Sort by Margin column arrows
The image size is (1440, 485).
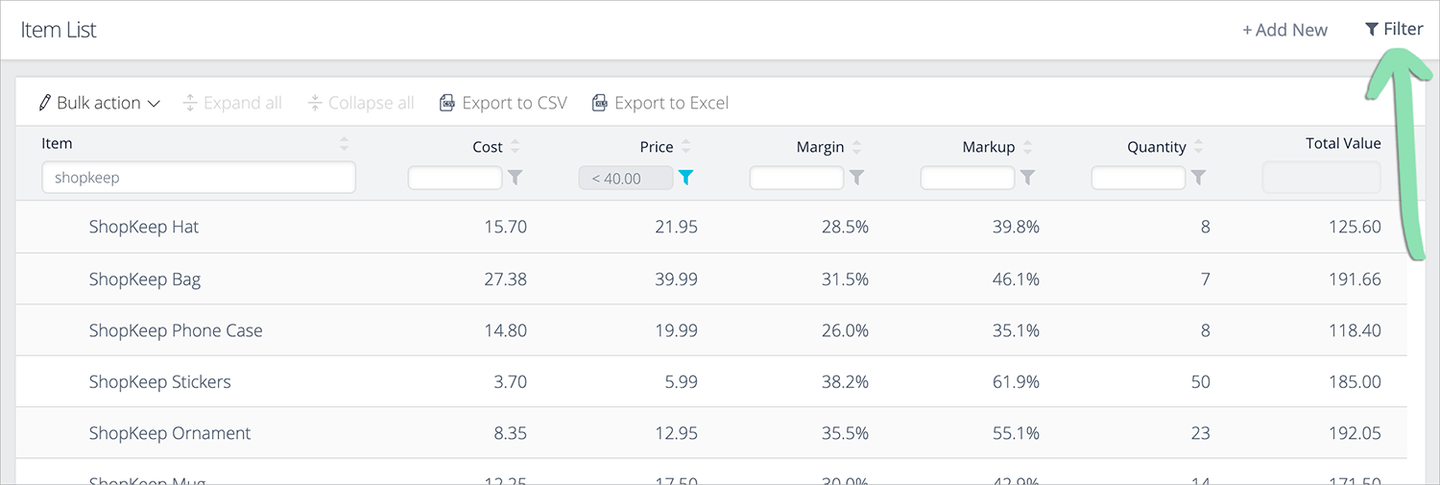pyautogui.click(x=857, y=147)
